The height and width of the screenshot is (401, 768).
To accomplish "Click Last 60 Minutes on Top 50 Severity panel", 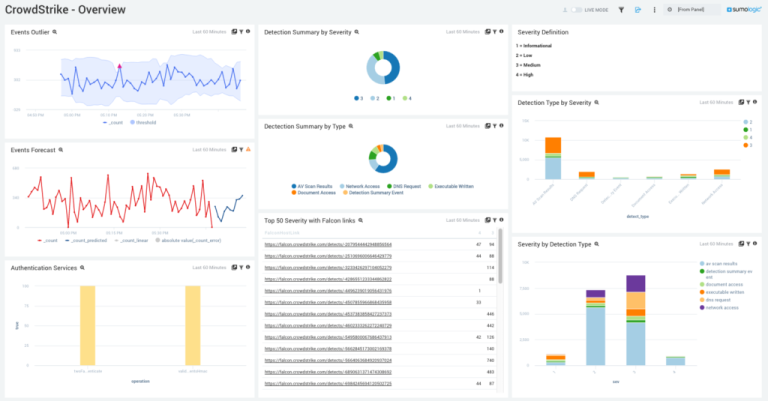I will pos(462,220).
